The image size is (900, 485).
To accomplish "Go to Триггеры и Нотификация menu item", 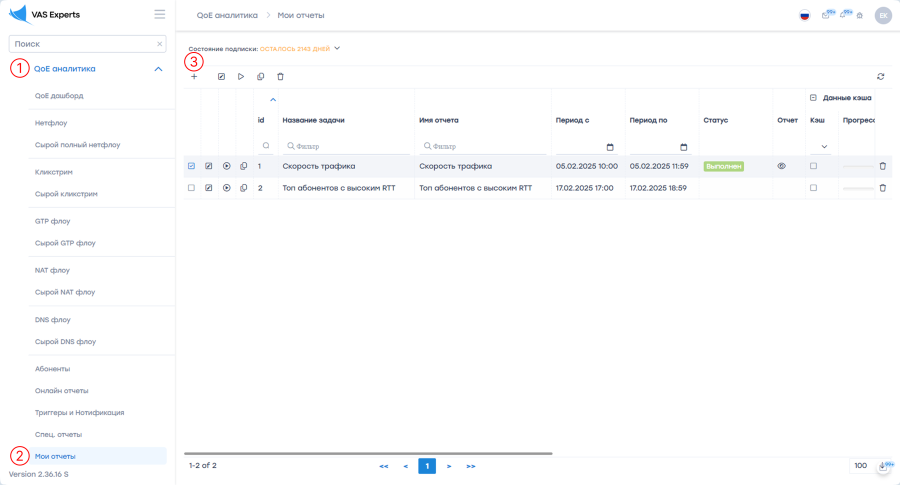I will click(79, 412).
